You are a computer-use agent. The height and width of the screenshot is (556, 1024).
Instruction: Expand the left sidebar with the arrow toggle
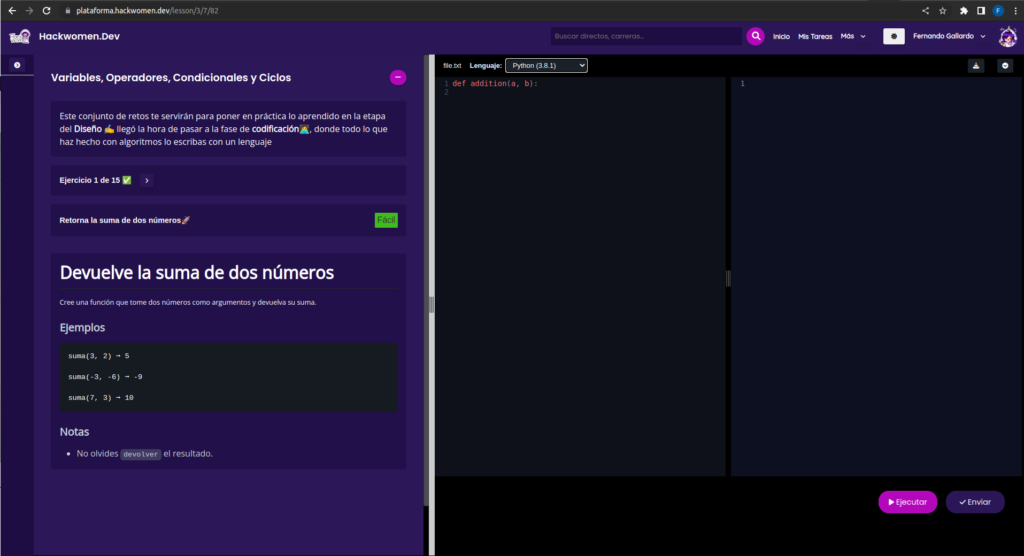(17, 65)
